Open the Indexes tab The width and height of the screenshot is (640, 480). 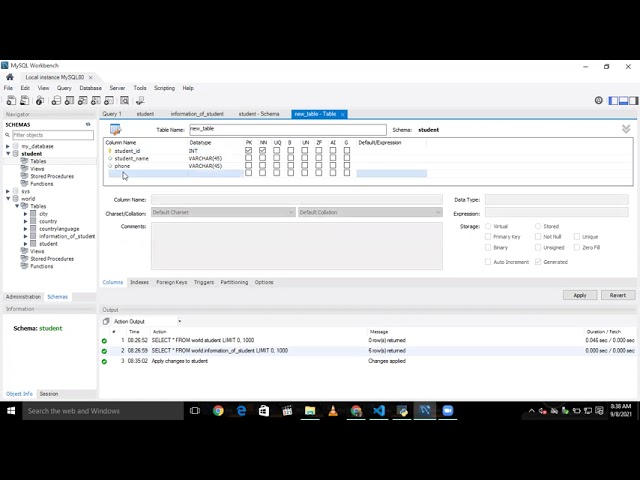tap(139, 282)
